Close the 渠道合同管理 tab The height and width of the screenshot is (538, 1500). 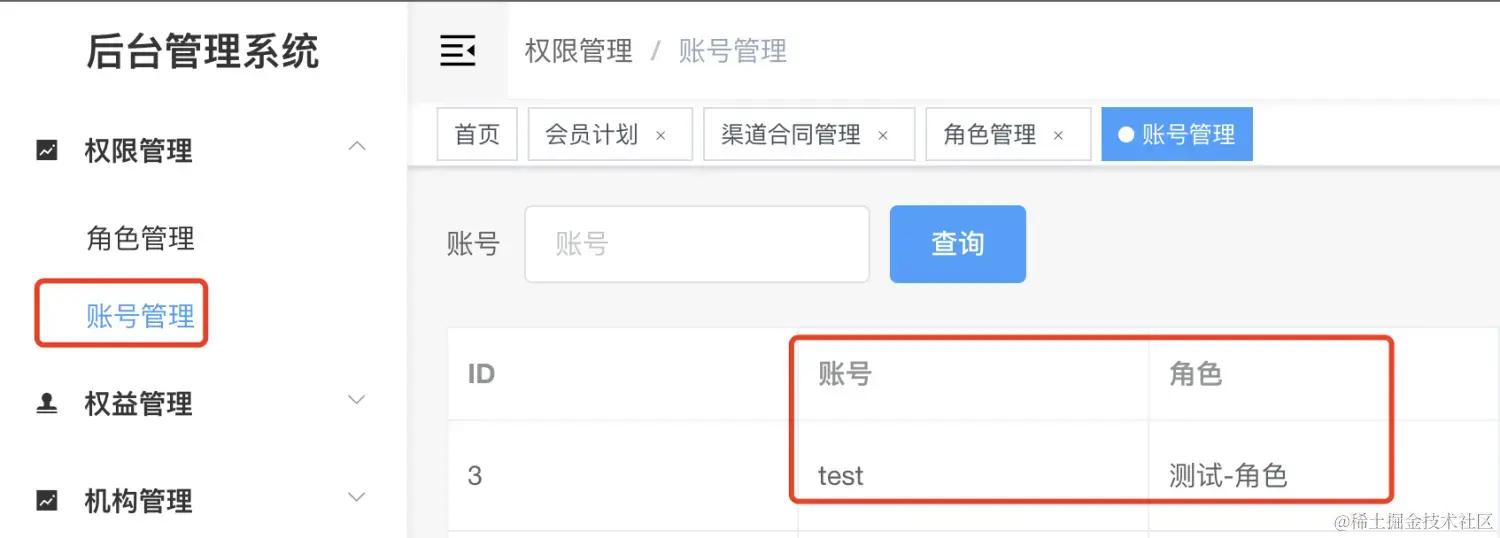[x=882, y=136]
